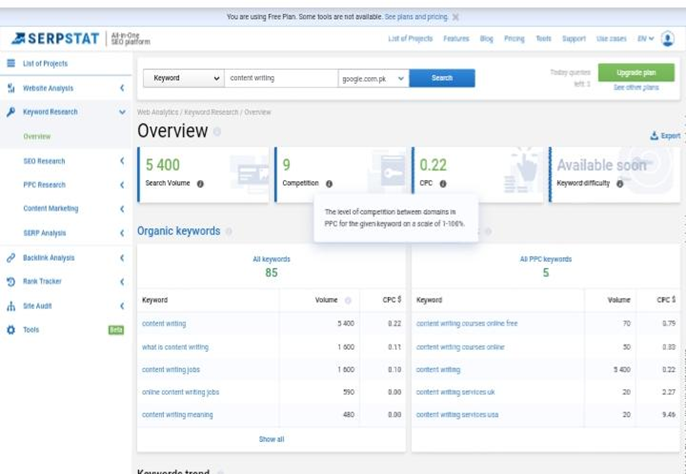Screen dimensions: 686x474
Task: Click inside the keyword search input field
Action: pyautogui.click(x=281, y=78)
